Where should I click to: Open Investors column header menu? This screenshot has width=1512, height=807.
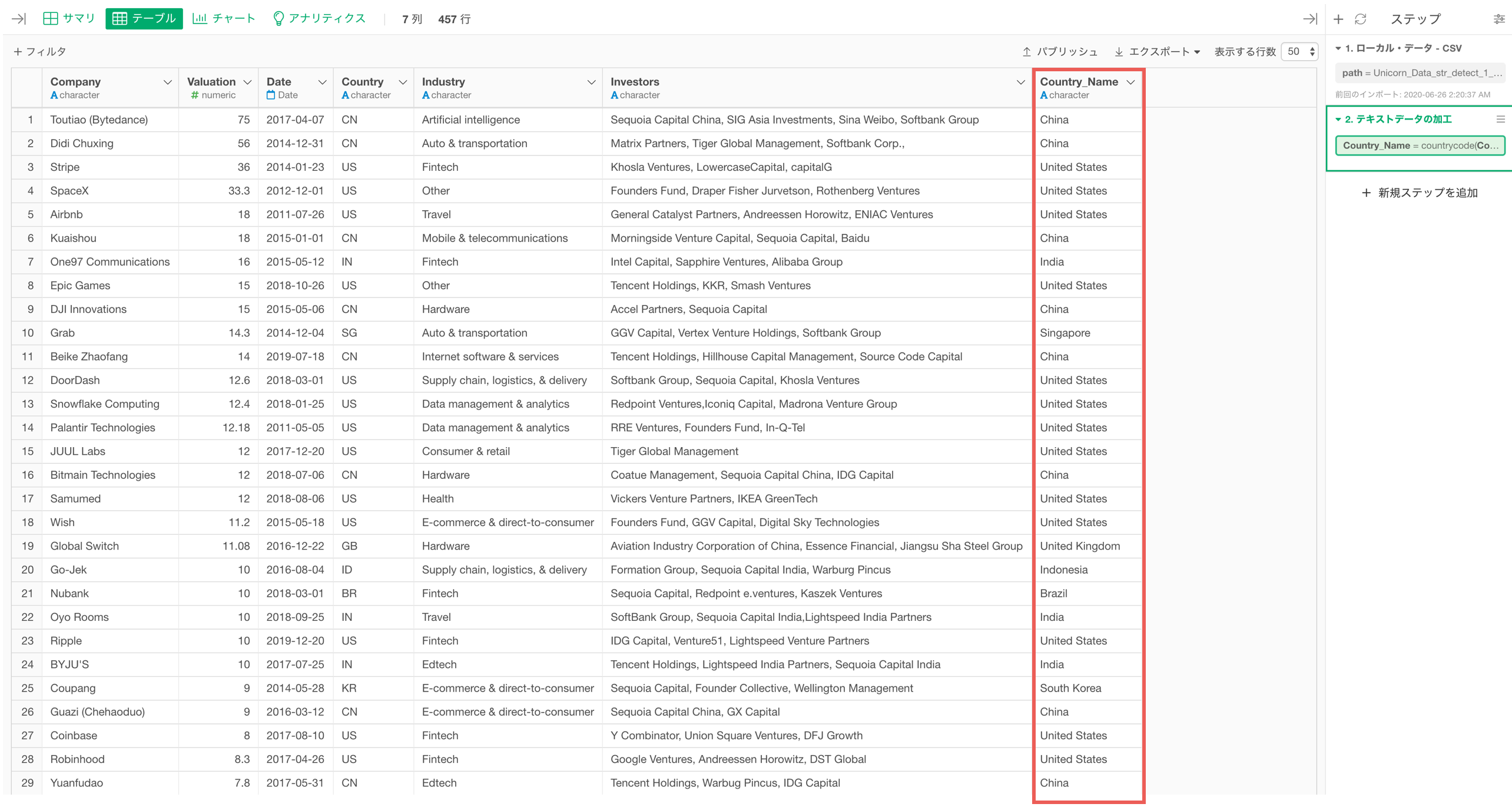pos(1020,82)
